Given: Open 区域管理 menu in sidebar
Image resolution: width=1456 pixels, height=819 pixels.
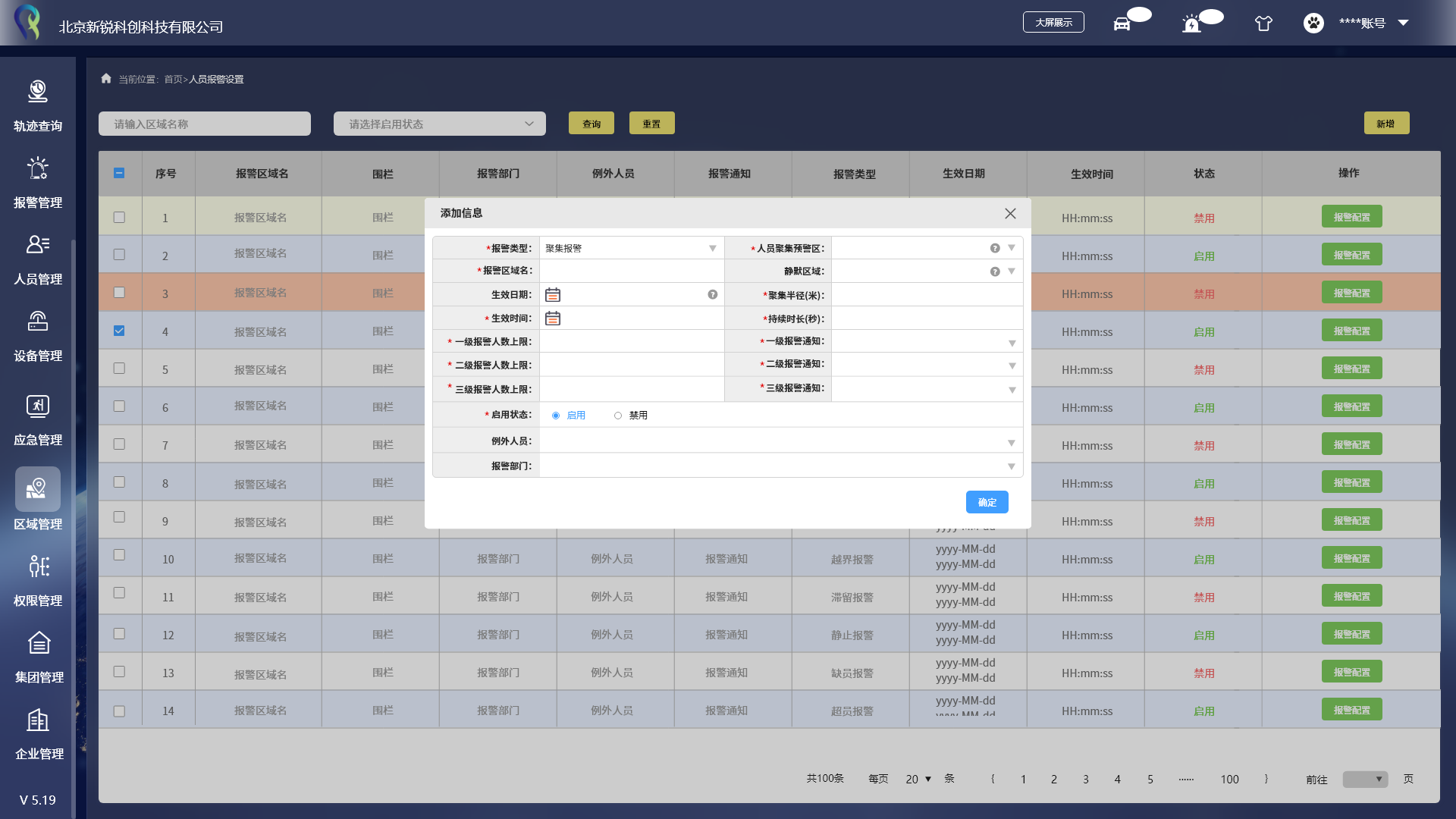Looking at the screenshot, I should [x=38, y=489].
